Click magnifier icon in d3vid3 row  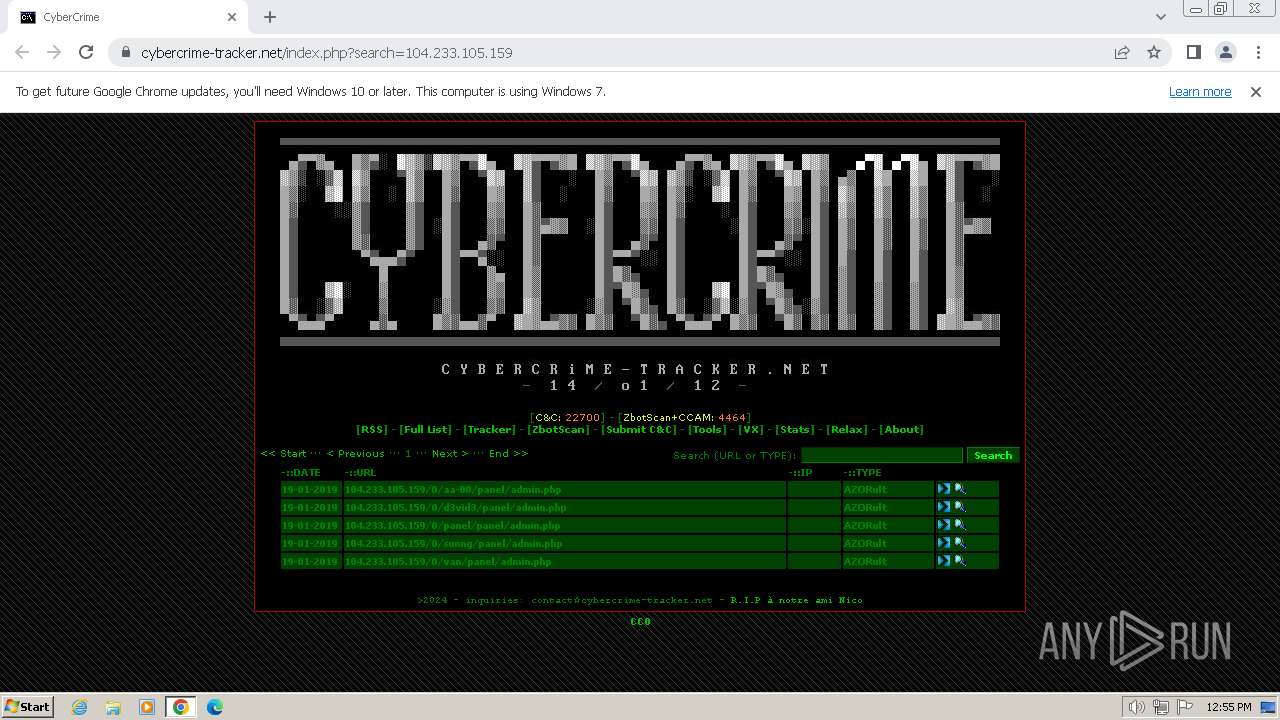coord(960,507)
